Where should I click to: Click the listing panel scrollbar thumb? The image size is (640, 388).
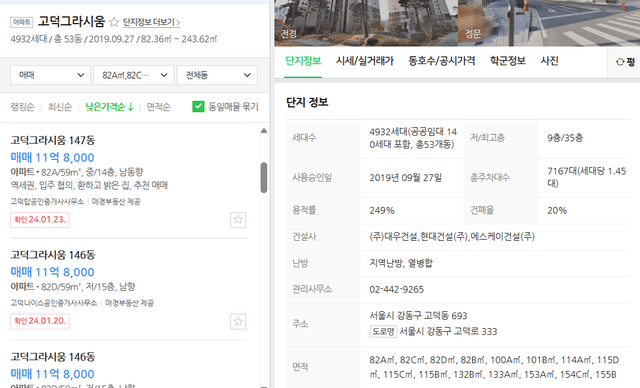[x=264, y=177]
